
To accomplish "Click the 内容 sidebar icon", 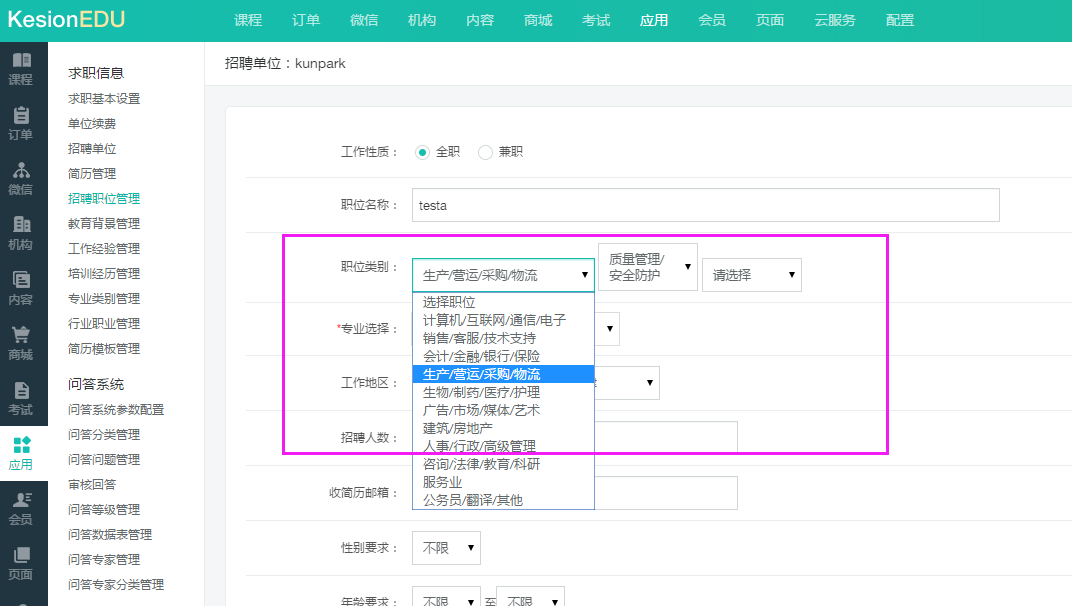I will pos(21,288).
